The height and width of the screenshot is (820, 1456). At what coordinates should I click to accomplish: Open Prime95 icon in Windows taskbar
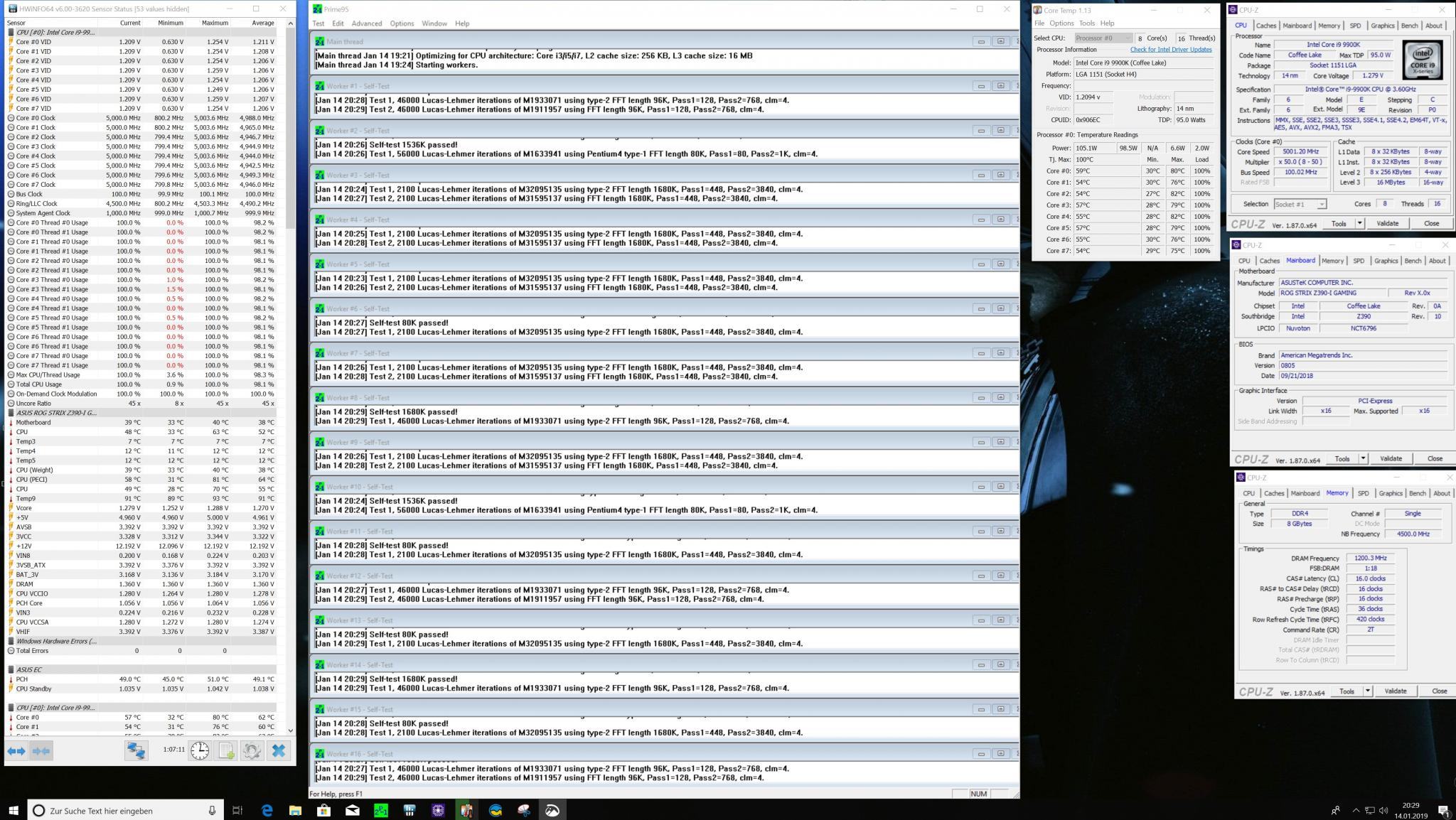tap(381, 810)
